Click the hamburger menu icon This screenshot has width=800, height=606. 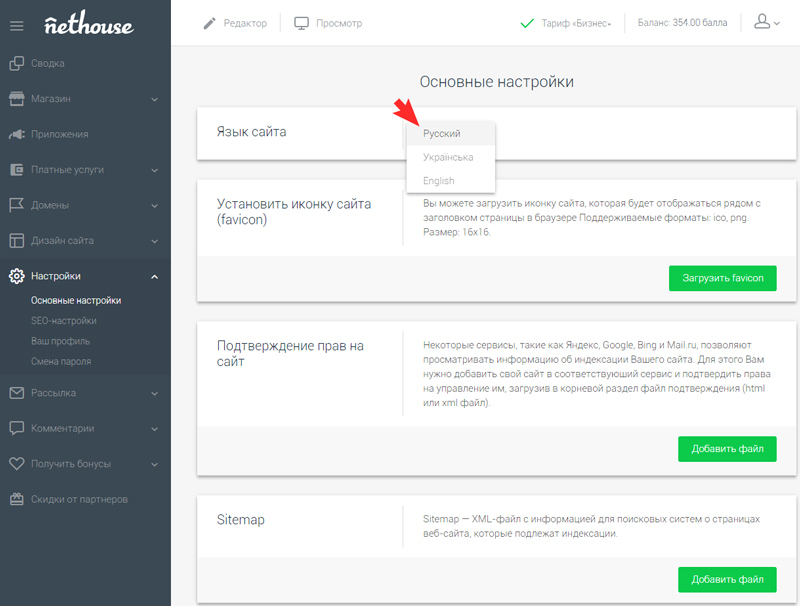coord(16,26)
